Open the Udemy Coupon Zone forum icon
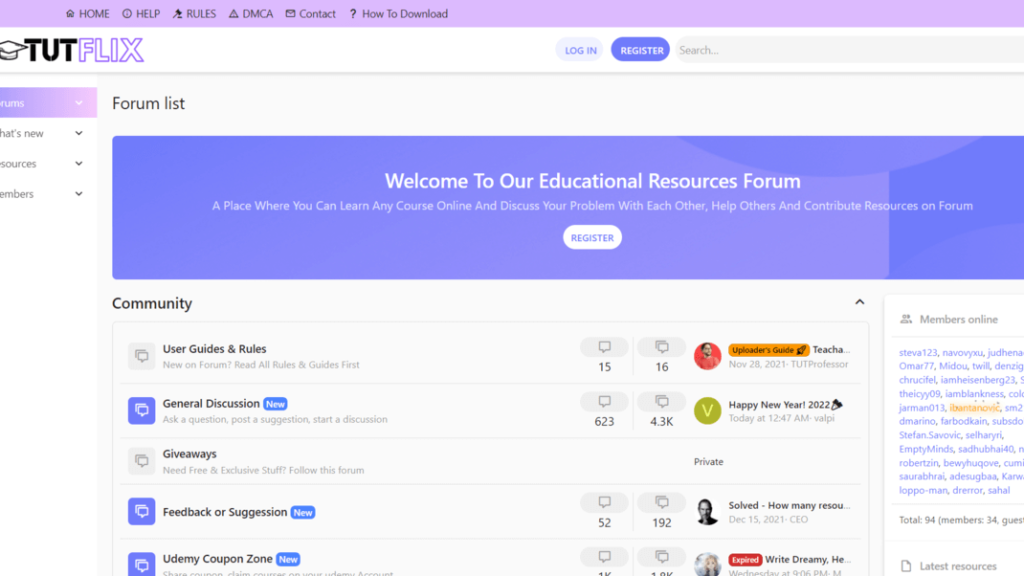Screen dimensions: 1024x576 tap(140, 563)
